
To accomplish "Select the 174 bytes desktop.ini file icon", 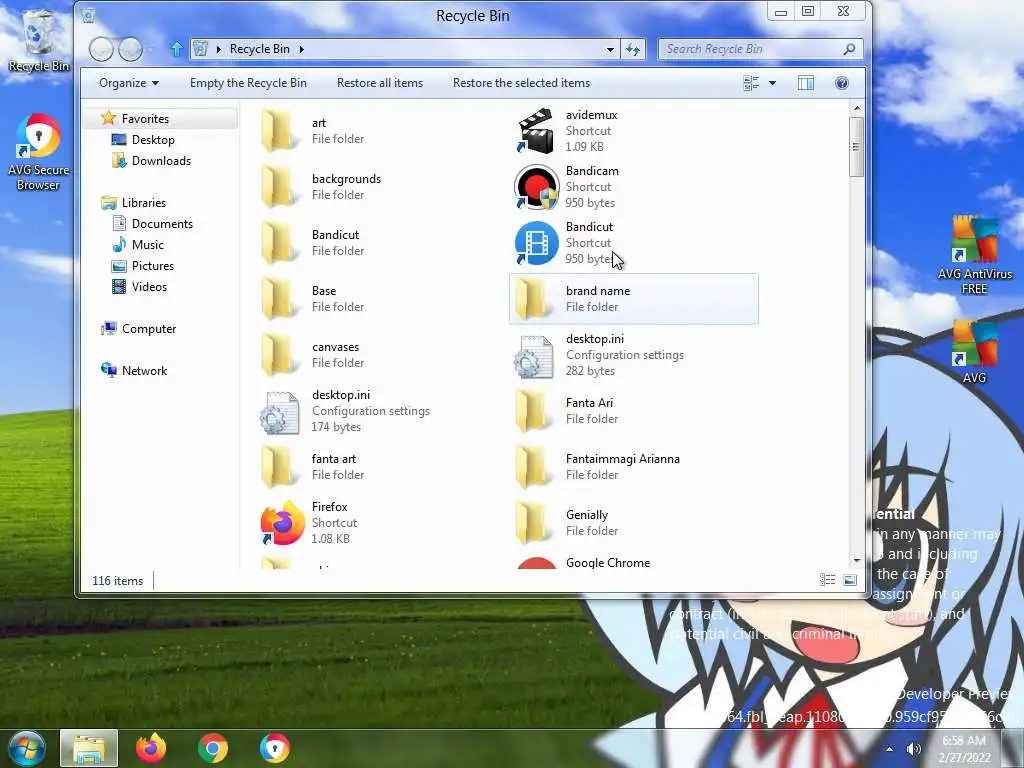I will coord(280,411).
